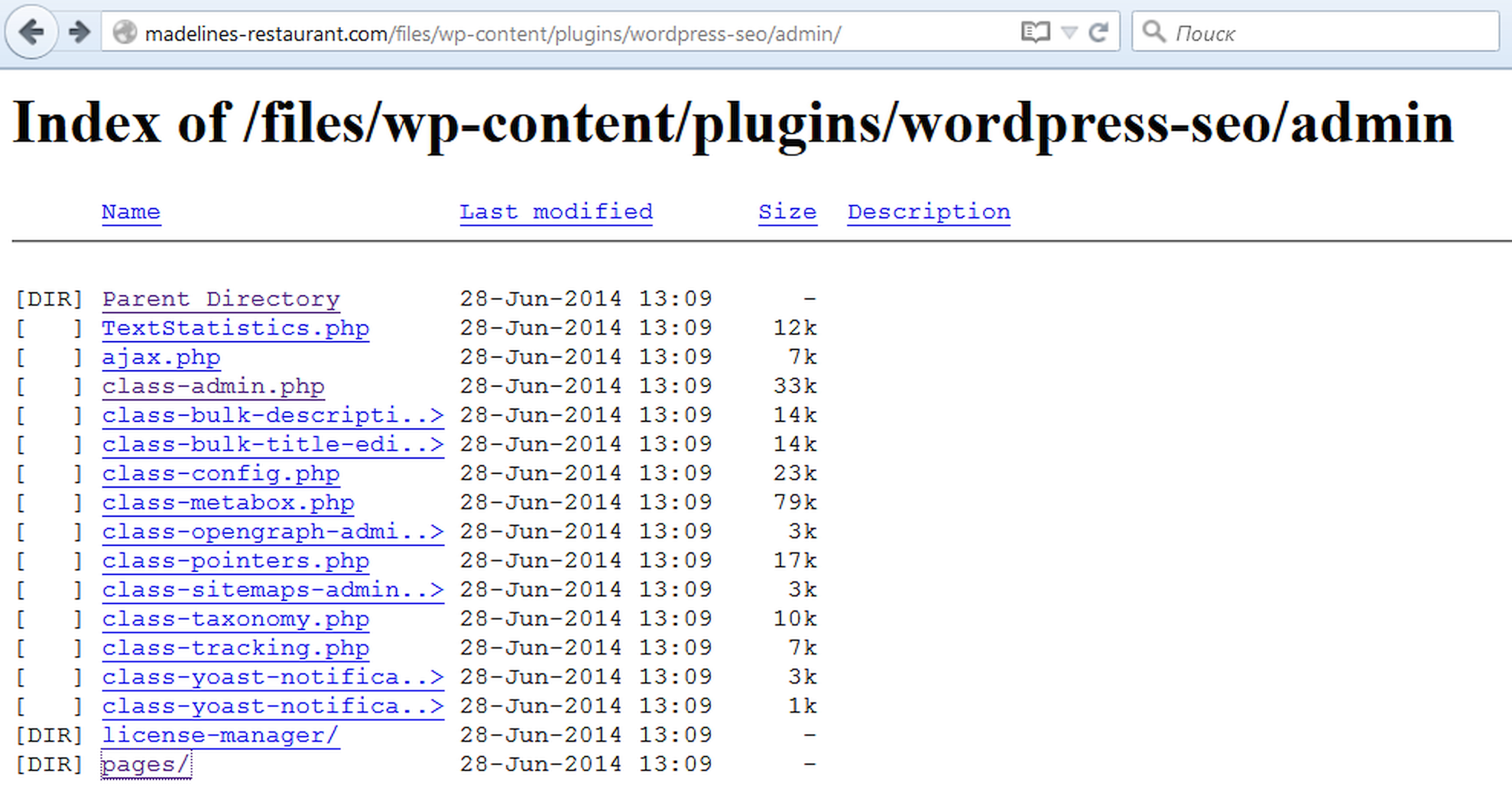
Task: Click the site identity globe icon
Action: tap(124, 33)
